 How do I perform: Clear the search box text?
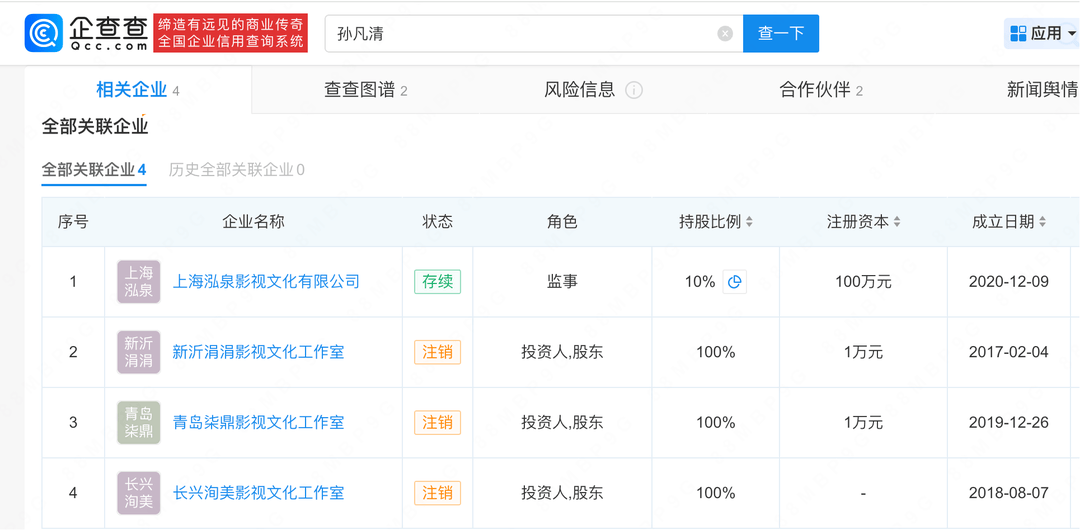point(725,34)
